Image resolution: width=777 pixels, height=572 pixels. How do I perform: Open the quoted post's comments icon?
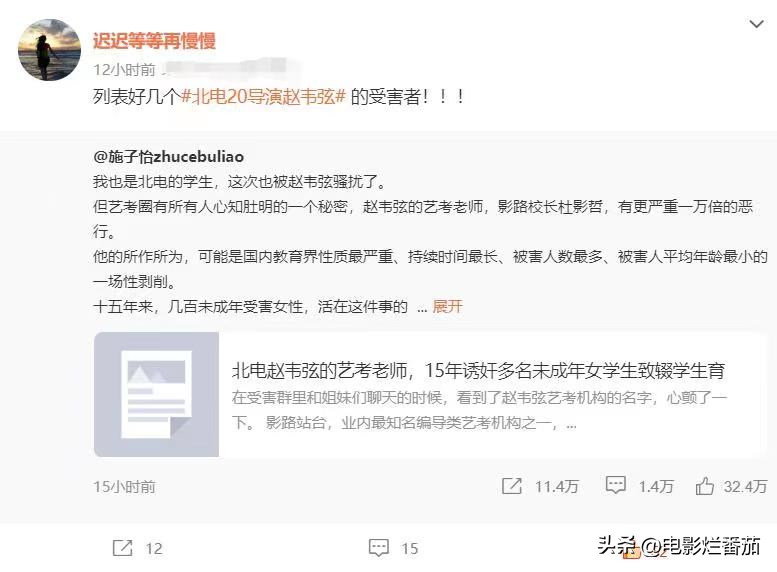[615, 485]
